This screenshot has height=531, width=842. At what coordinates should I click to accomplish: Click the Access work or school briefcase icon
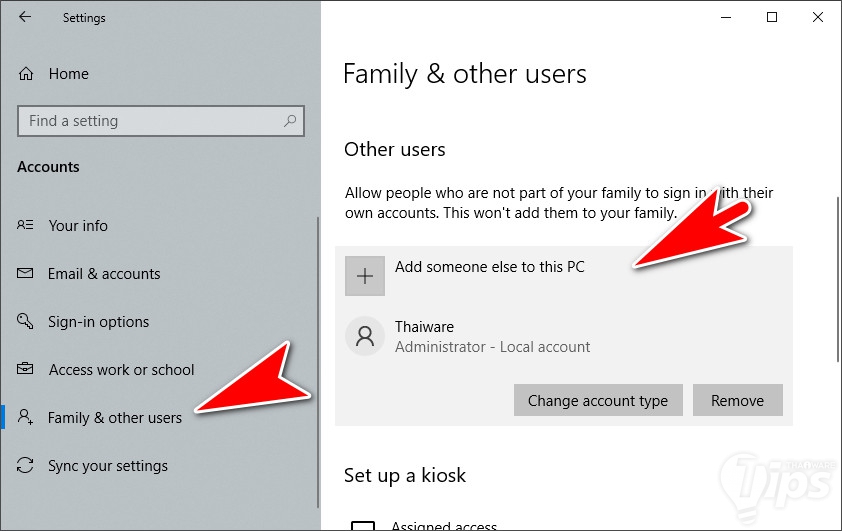[26, 370]
